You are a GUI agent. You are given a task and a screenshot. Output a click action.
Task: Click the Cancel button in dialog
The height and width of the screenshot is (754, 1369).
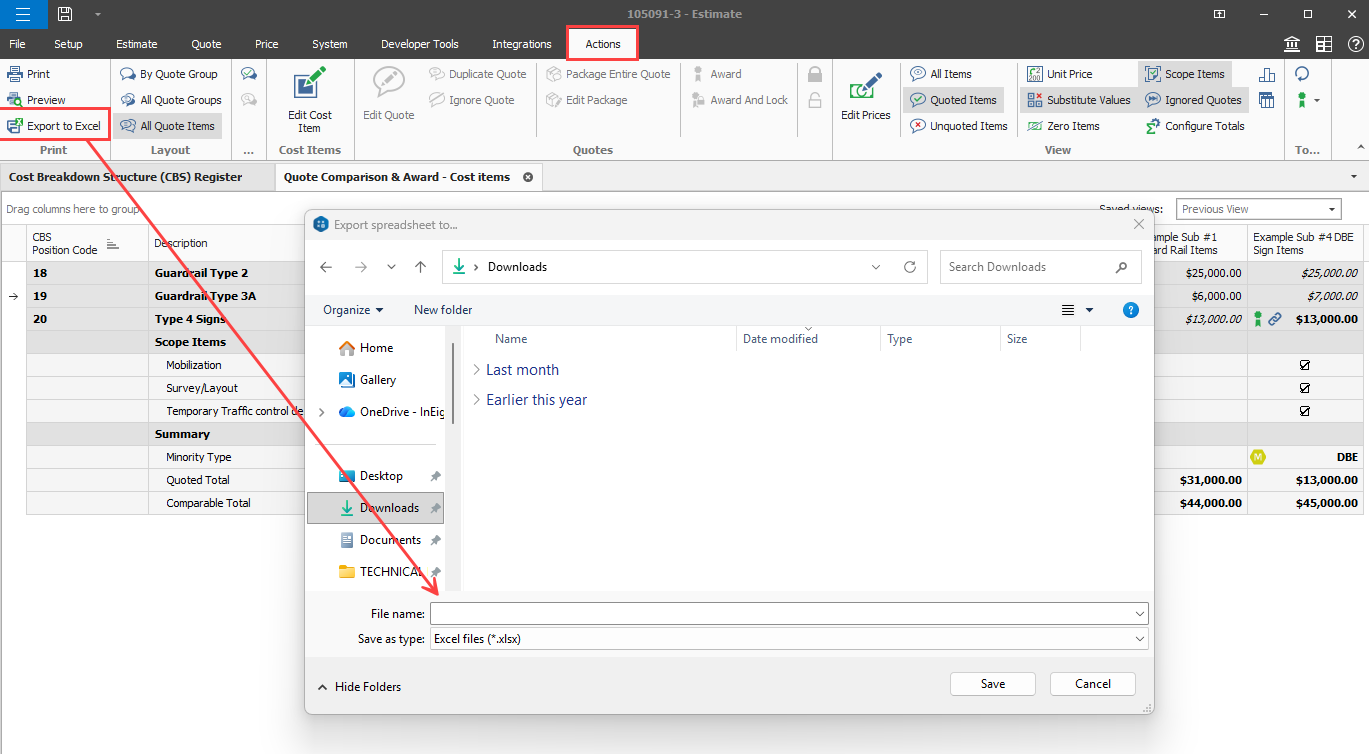click(x=1092, y=684)
